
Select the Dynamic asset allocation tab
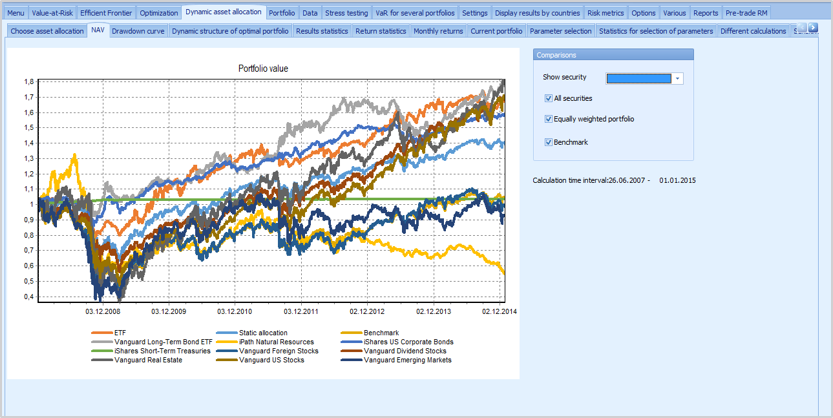[223, 12]
